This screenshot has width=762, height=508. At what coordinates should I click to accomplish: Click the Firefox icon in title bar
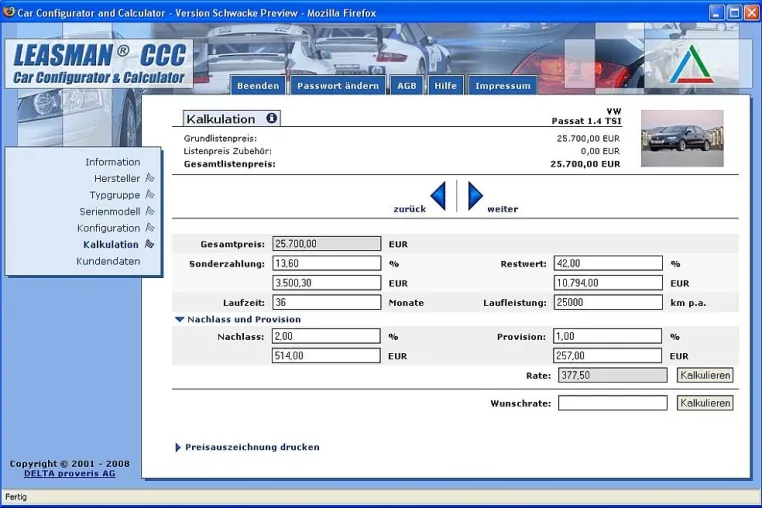pos(8,12)
